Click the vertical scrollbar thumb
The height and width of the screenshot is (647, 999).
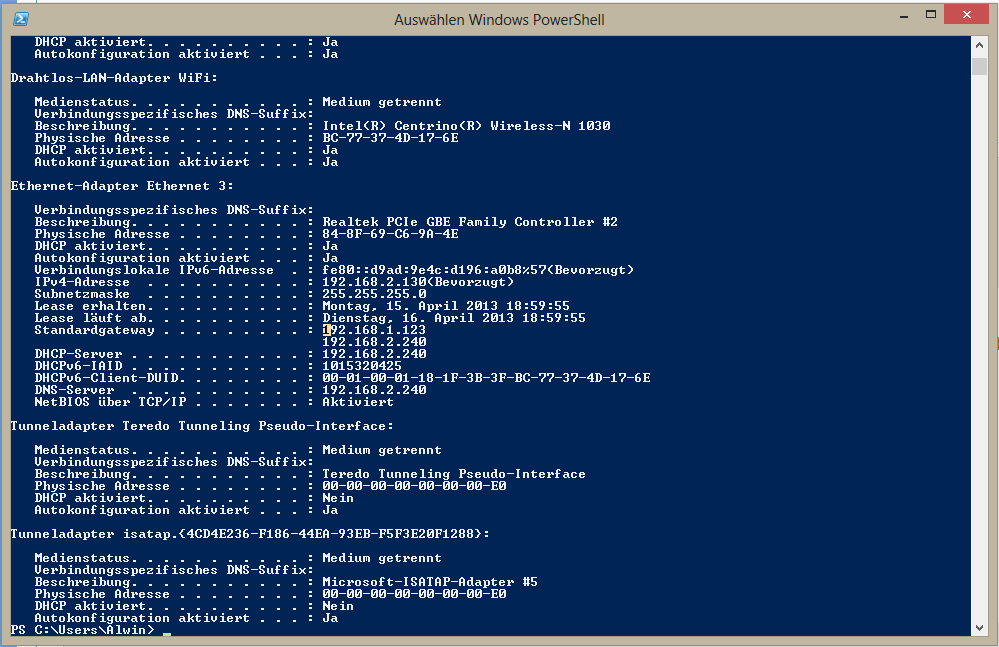[979, 66]
